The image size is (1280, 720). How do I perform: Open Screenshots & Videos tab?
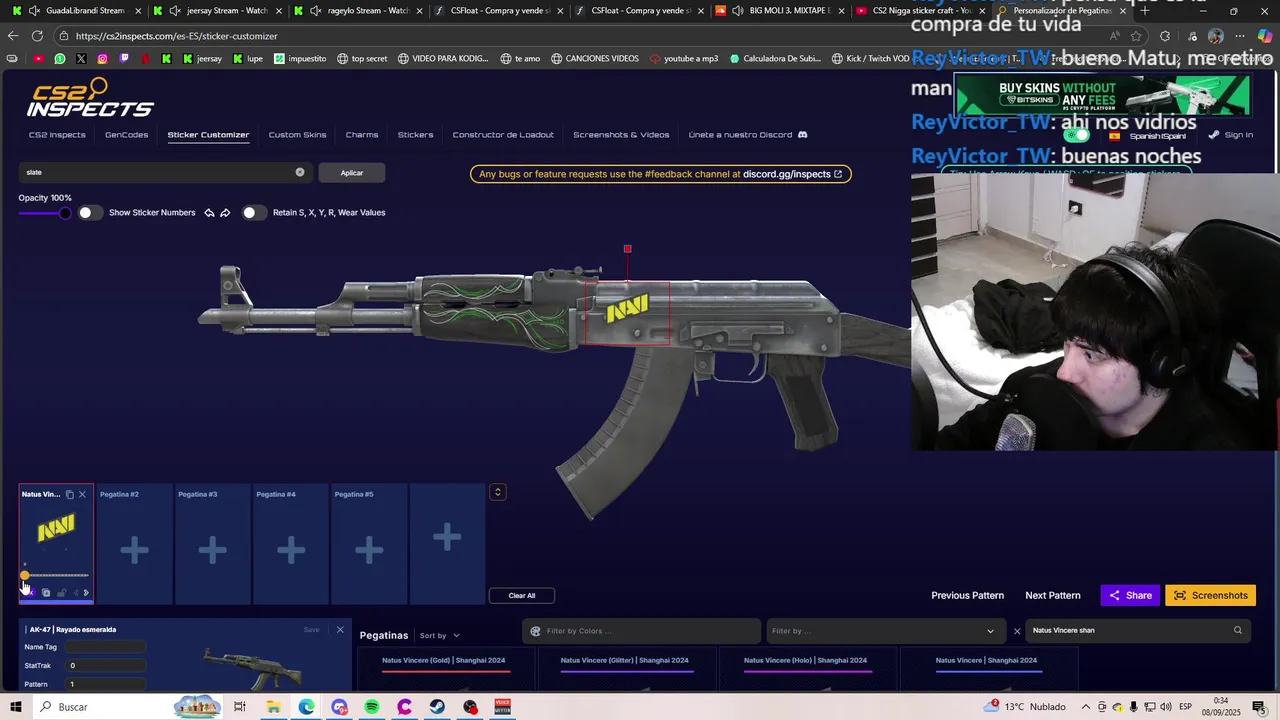(621, 135)
